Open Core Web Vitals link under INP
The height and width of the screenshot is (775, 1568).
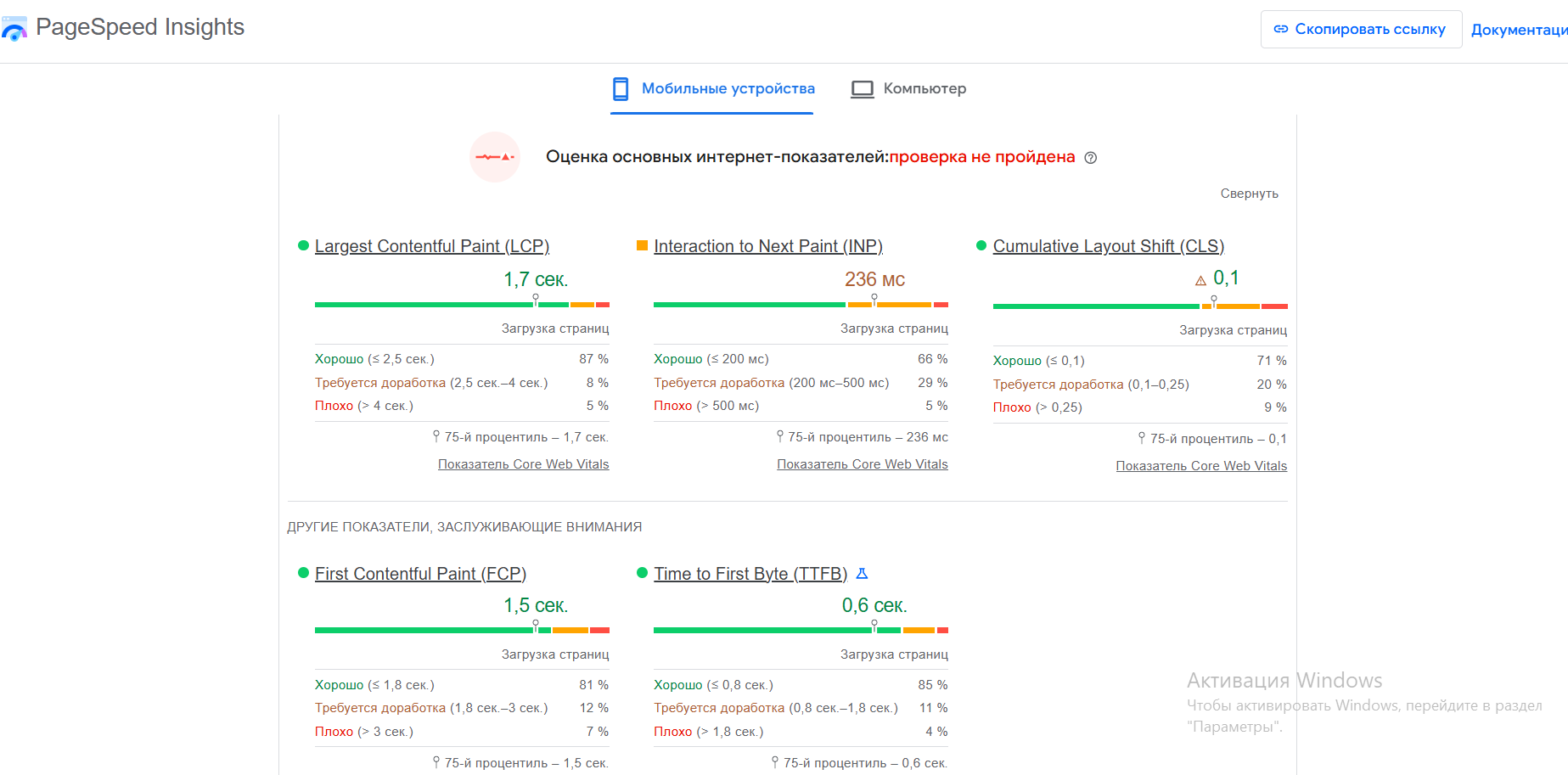pyautogui.click(x=863, y=464)
